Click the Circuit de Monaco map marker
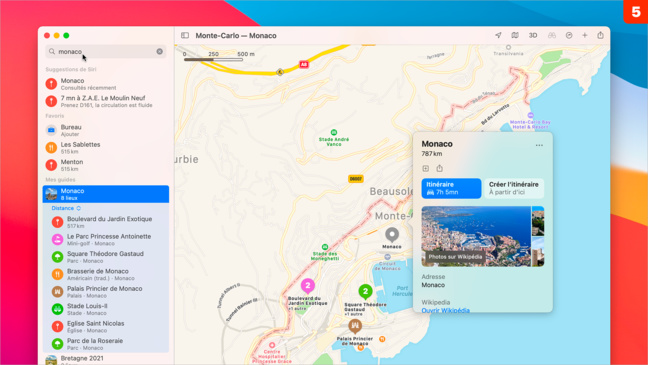This screenshot has height=365, width=648. pyautogui.click(x=387, y=257)
